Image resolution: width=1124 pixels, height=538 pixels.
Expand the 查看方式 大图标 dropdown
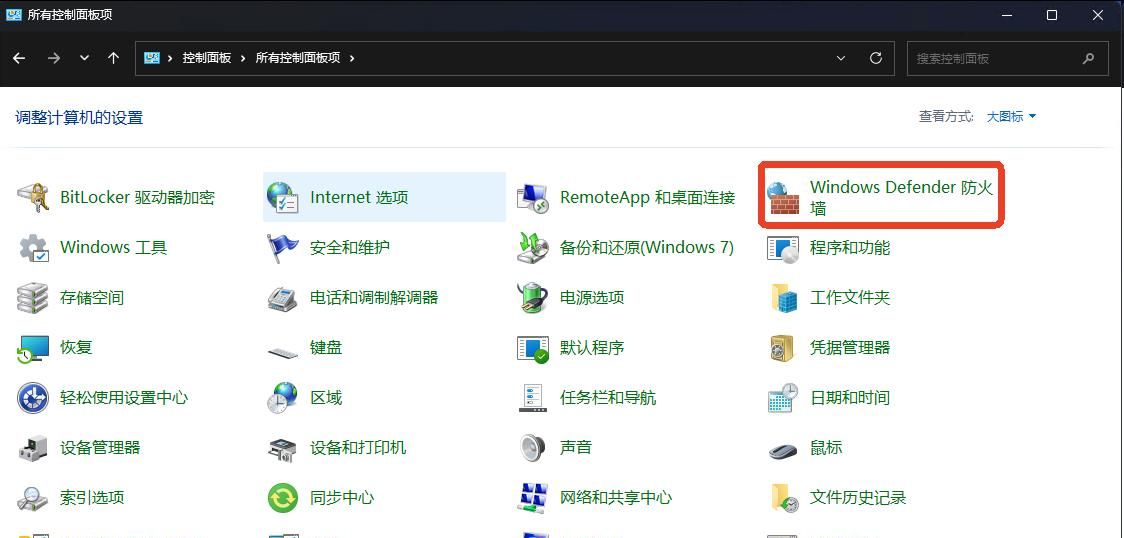click(1011, 117)
